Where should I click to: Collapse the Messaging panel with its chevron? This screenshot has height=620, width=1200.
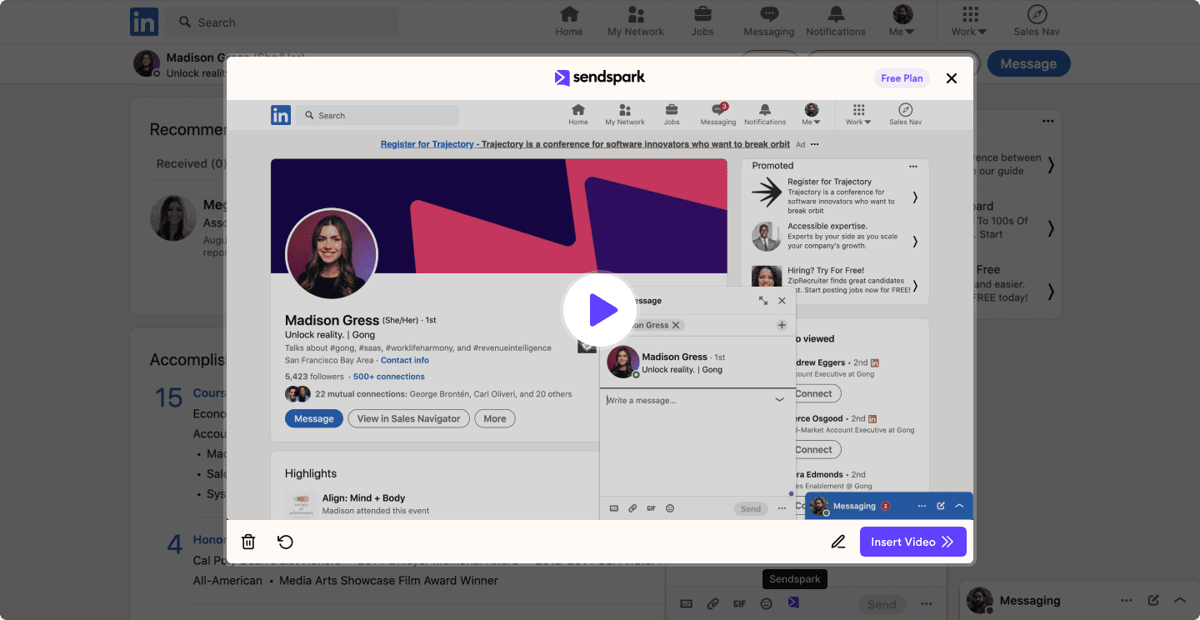tap(1180, 600)
